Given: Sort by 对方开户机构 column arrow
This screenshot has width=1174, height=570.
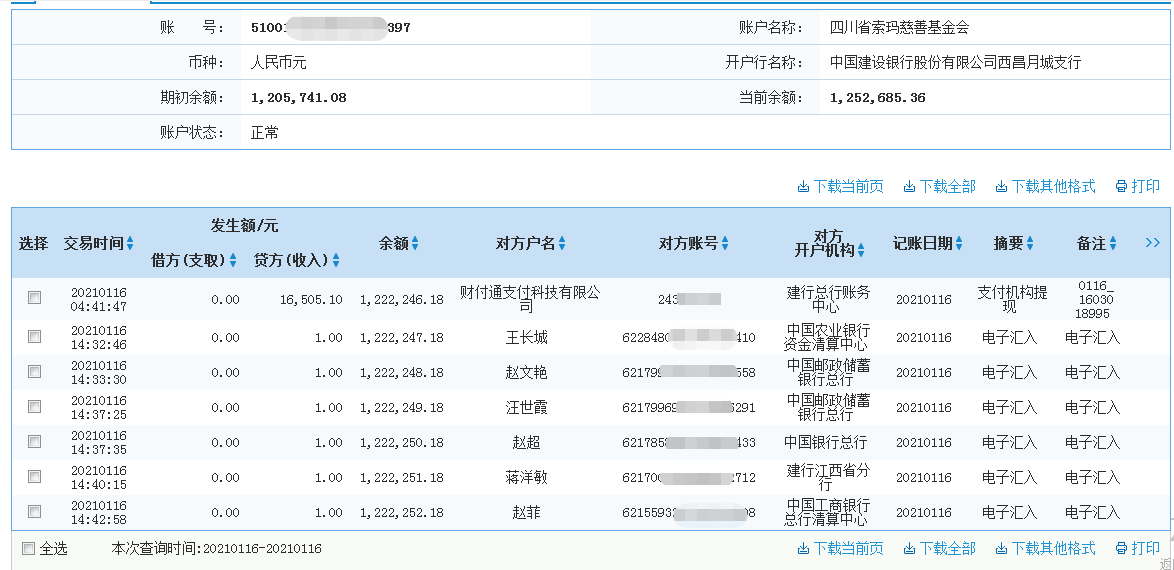Looking at the screenshot, I should [861, 251].
